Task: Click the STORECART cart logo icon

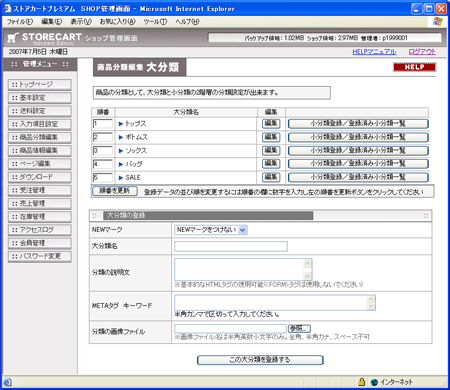Action: (x=13, y=38)
